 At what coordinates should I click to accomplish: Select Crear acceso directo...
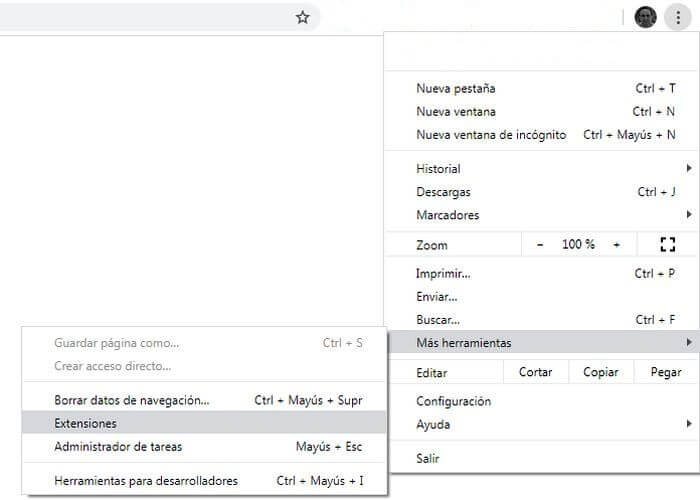pyautogui.click(x=204, y=367)
